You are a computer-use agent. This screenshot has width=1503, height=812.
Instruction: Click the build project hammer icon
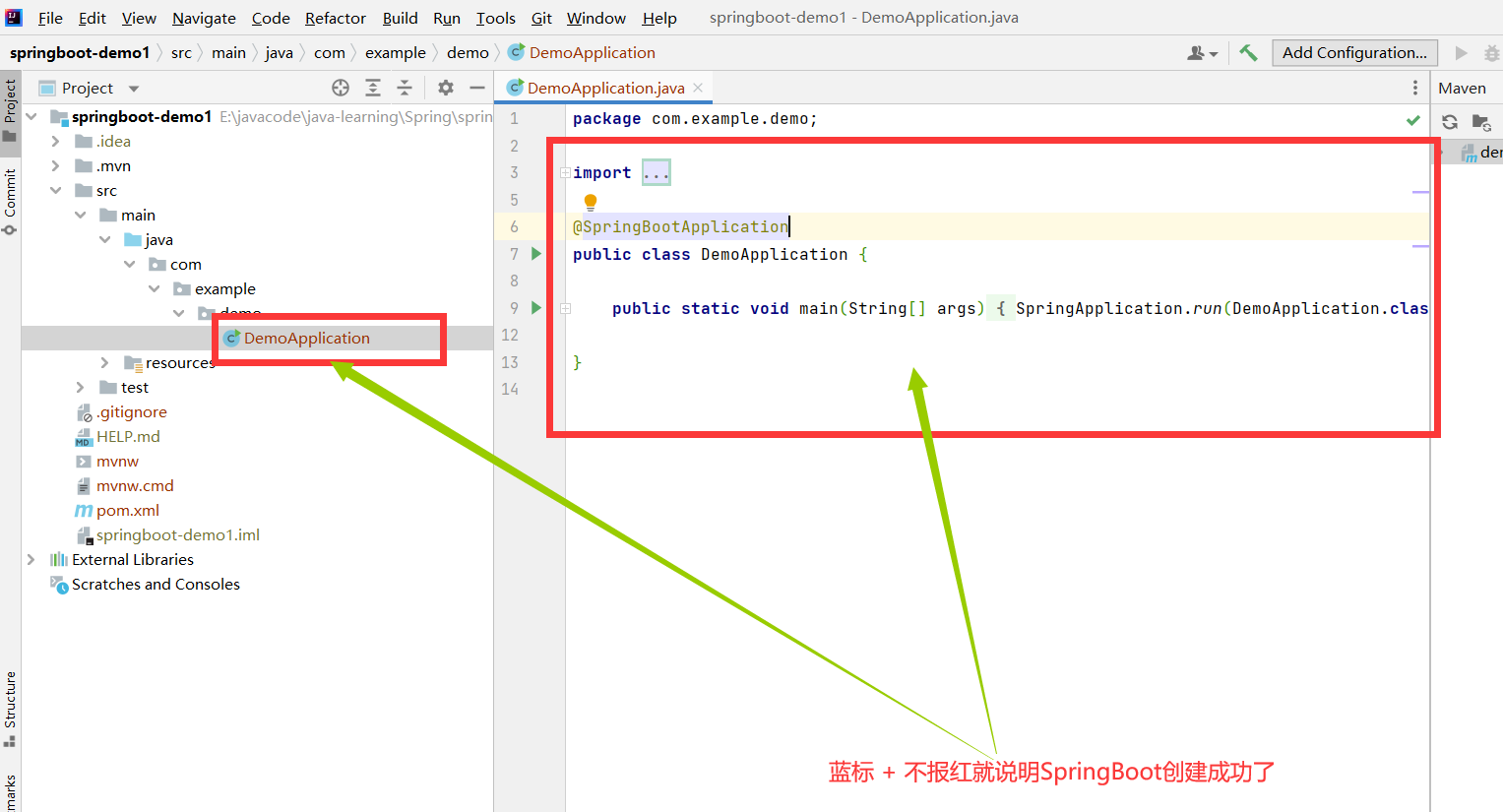pos(1248,53)
